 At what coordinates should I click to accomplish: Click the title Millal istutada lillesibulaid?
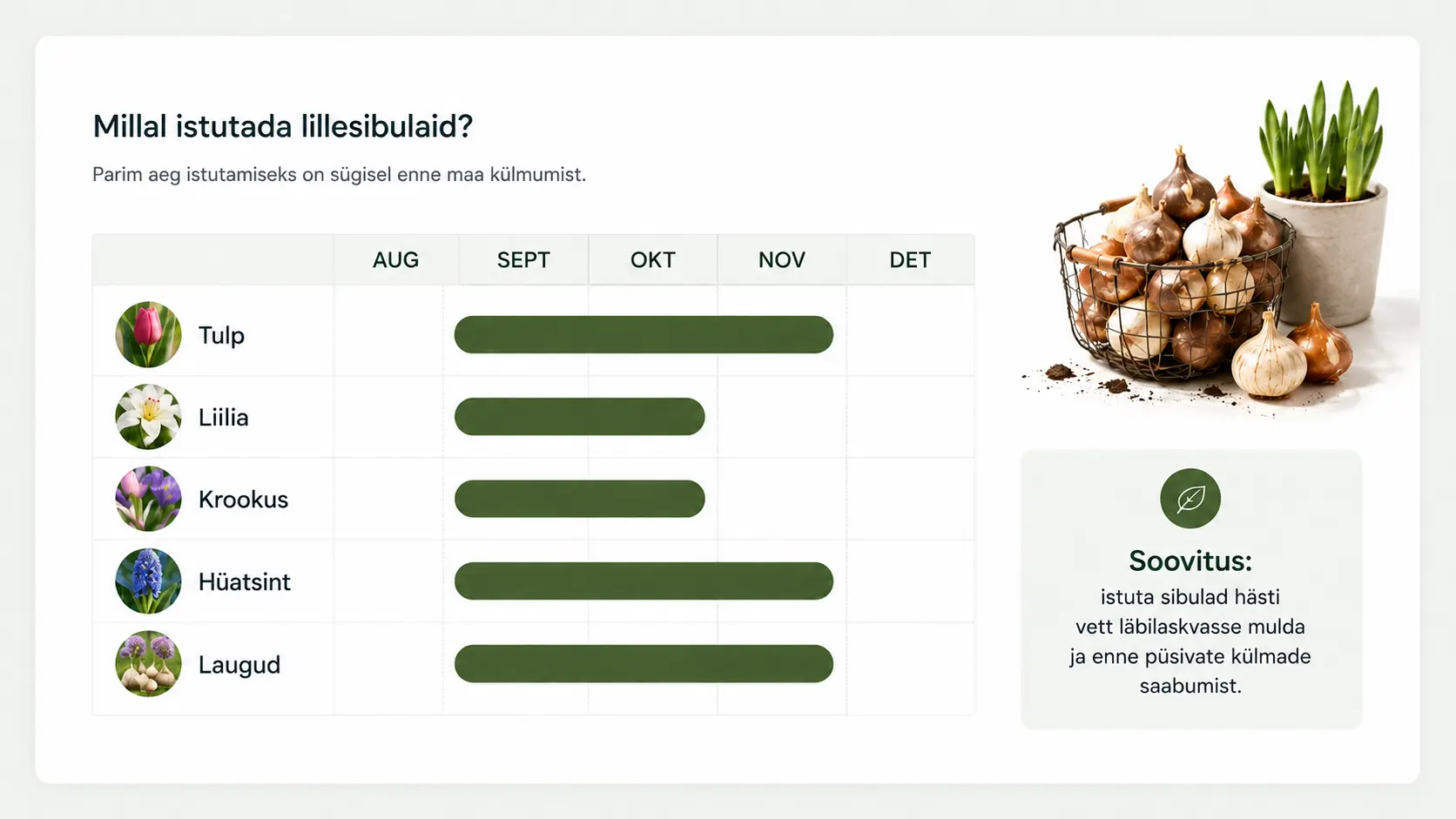[x=283, y=126]
